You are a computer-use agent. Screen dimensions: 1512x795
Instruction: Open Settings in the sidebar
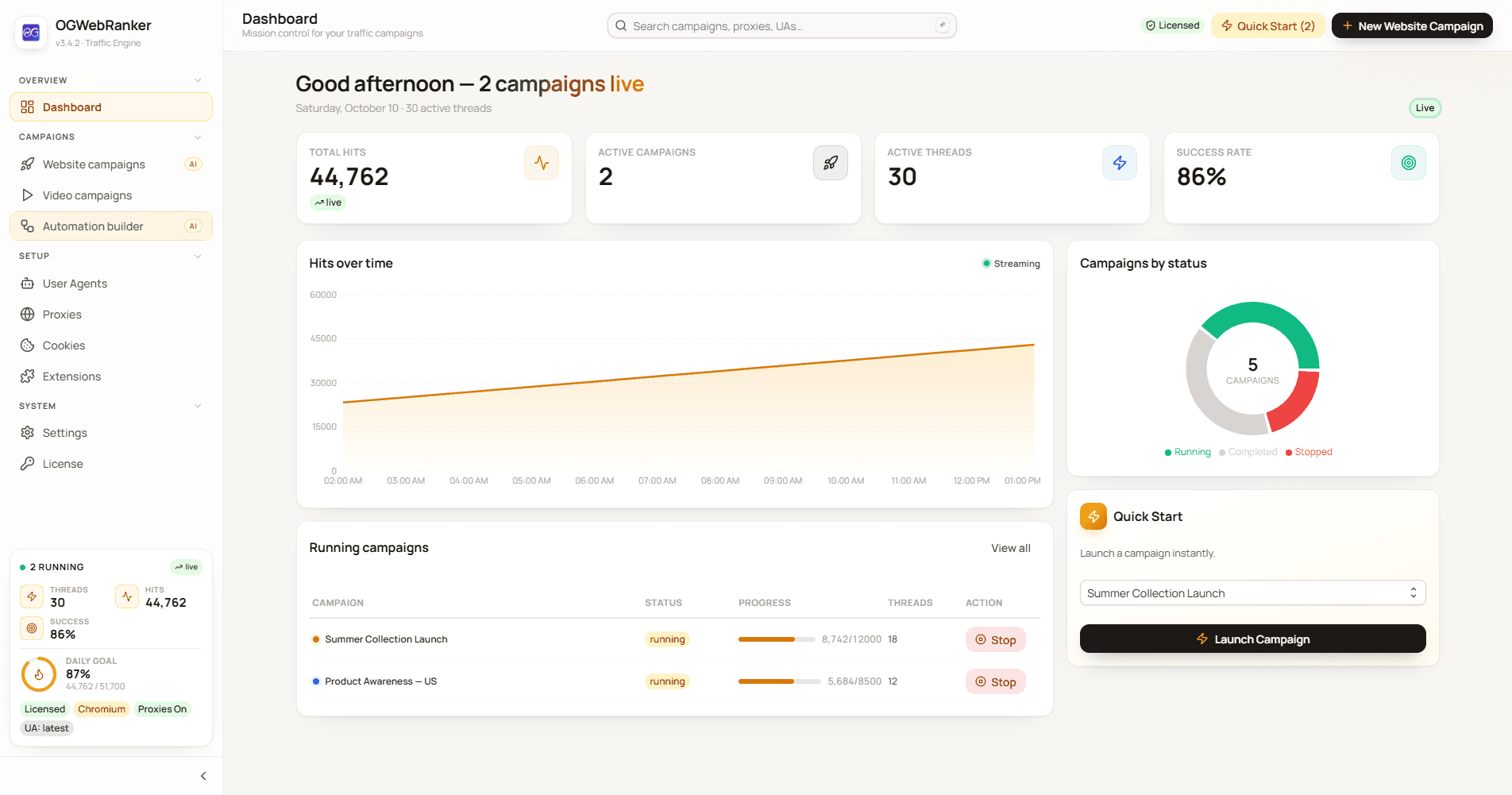[x=111, y=433]
